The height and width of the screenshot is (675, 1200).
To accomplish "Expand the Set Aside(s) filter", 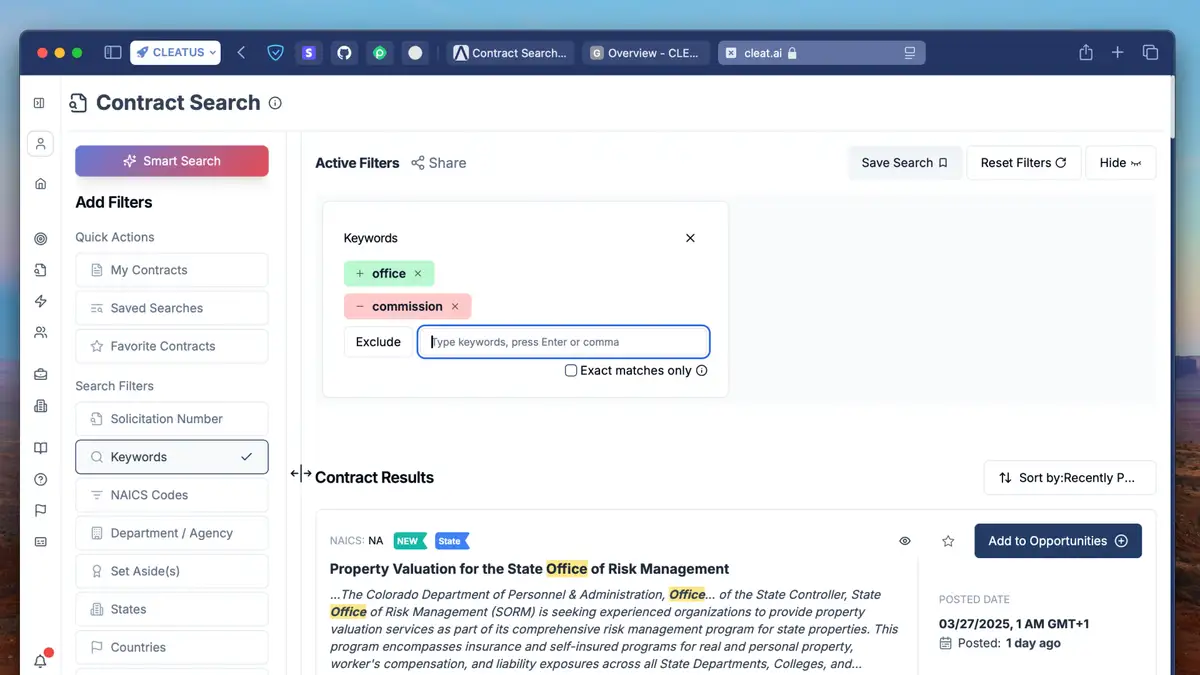I will coord(172,571).
